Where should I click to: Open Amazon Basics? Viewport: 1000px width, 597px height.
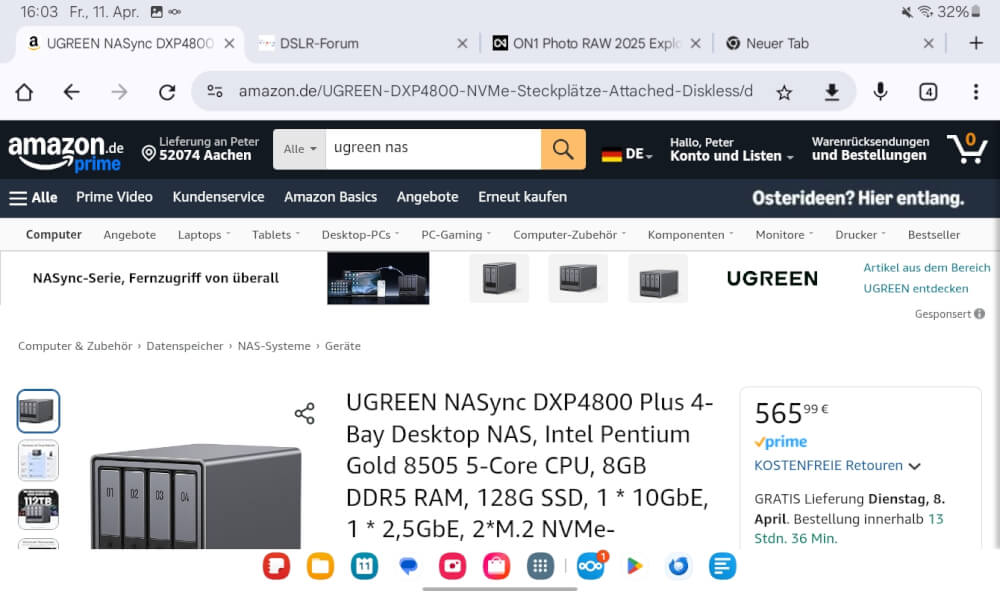(x=330, y=197)
